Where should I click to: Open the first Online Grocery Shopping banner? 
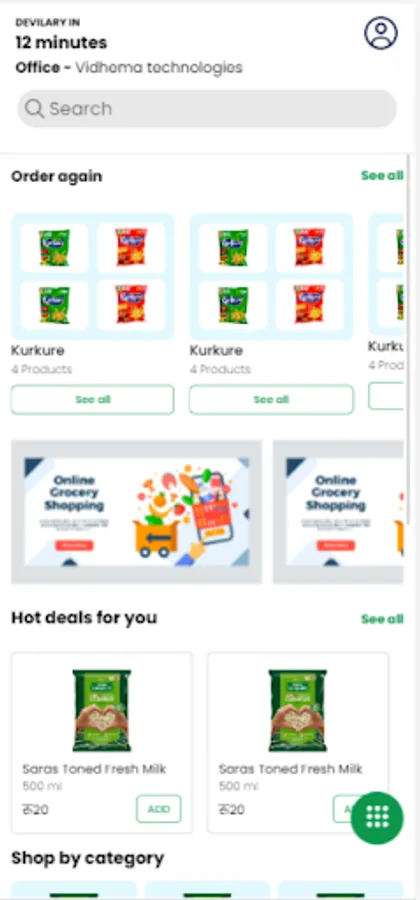click(x=137, y=512)
